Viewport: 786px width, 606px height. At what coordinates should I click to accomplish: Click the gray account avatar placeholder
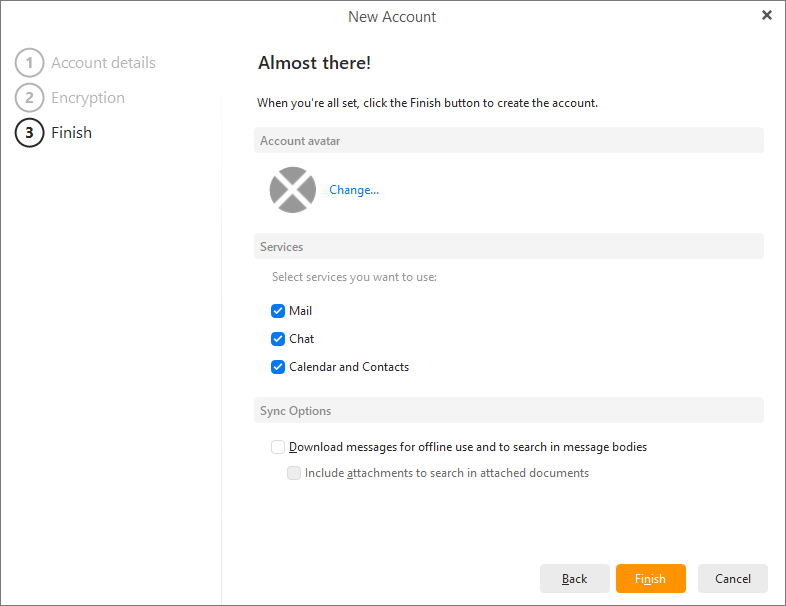[x=293, y=190]
